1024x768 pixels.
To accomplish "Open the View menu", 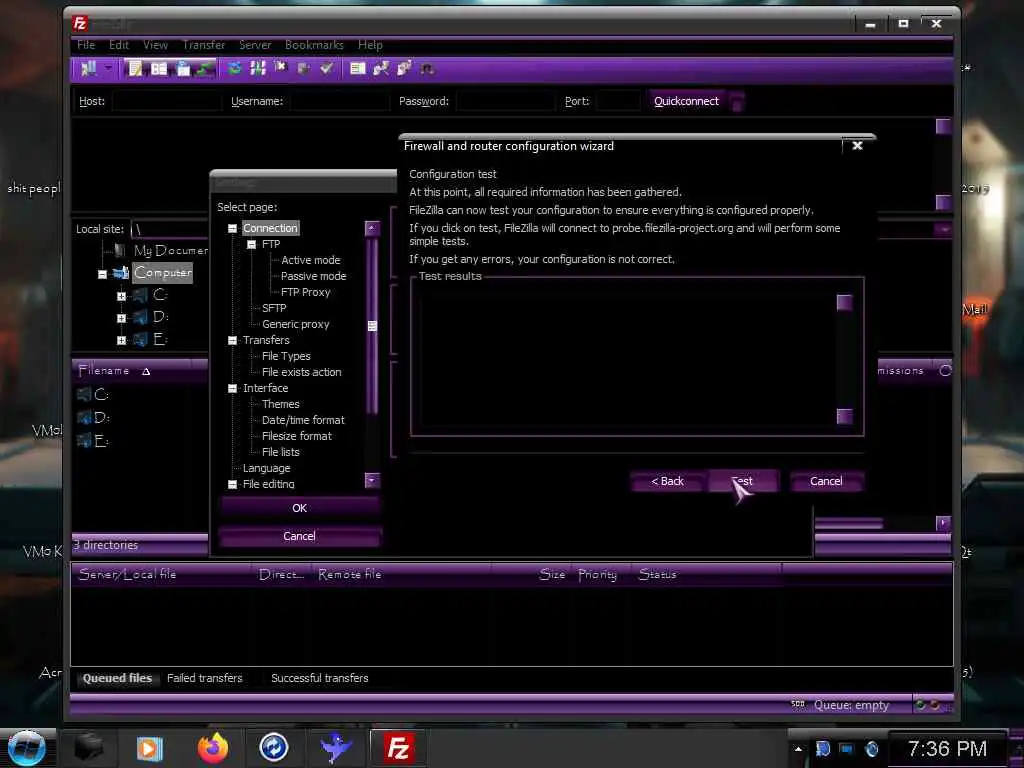I will [155, 45].
